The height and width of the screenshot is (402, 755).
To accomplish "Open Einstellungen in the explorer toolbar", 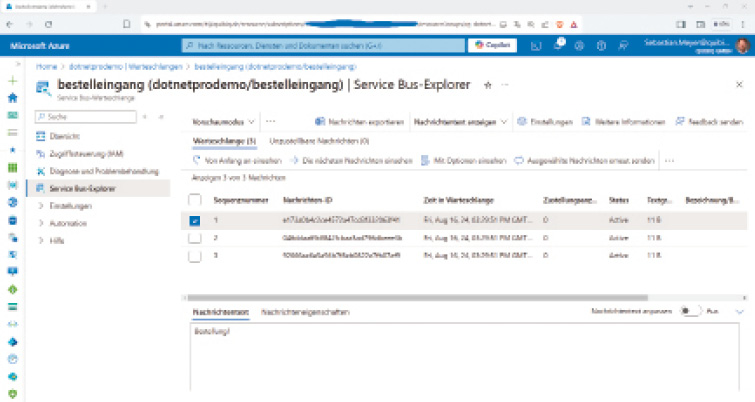I will click(x=545, y=122).
